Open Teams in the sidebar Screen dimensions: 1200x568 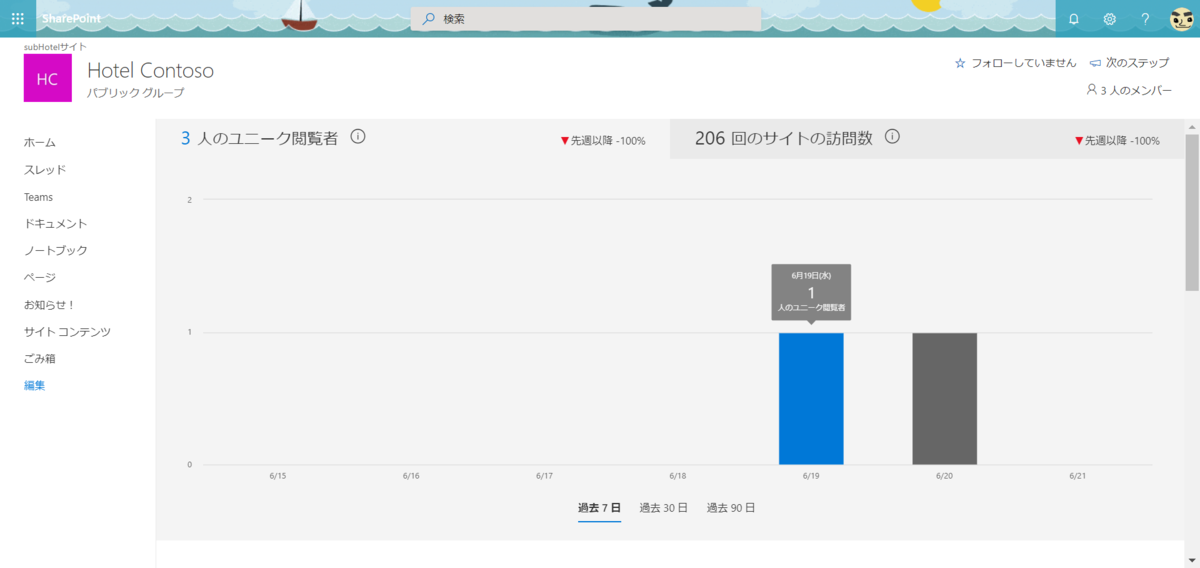pos(38,197)
